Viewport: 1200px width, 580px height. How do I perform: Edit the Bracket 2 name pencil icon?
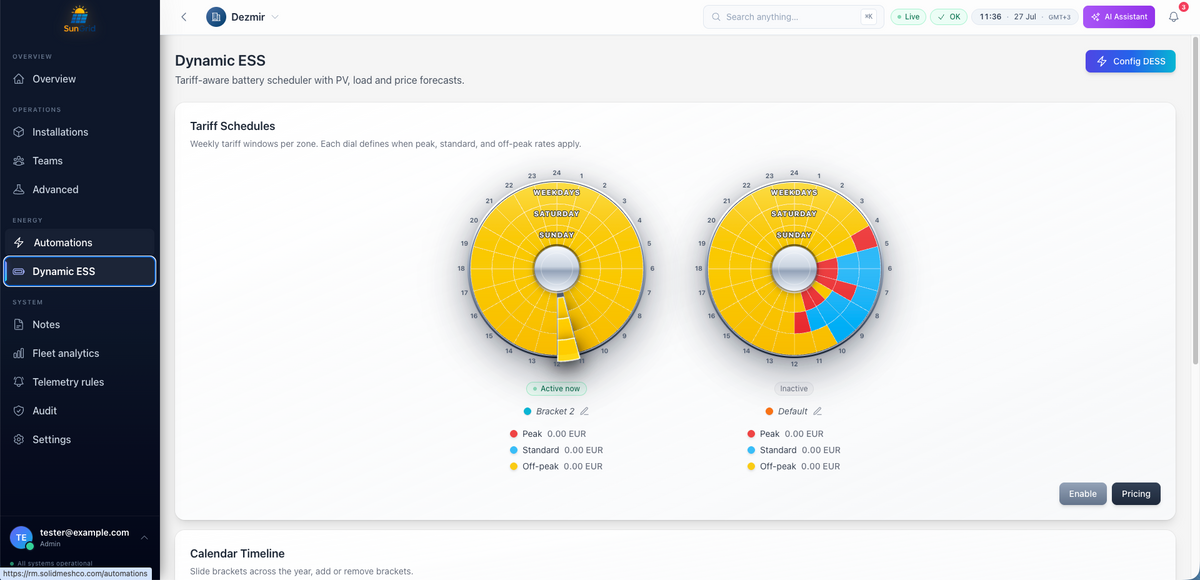(585, 411)
